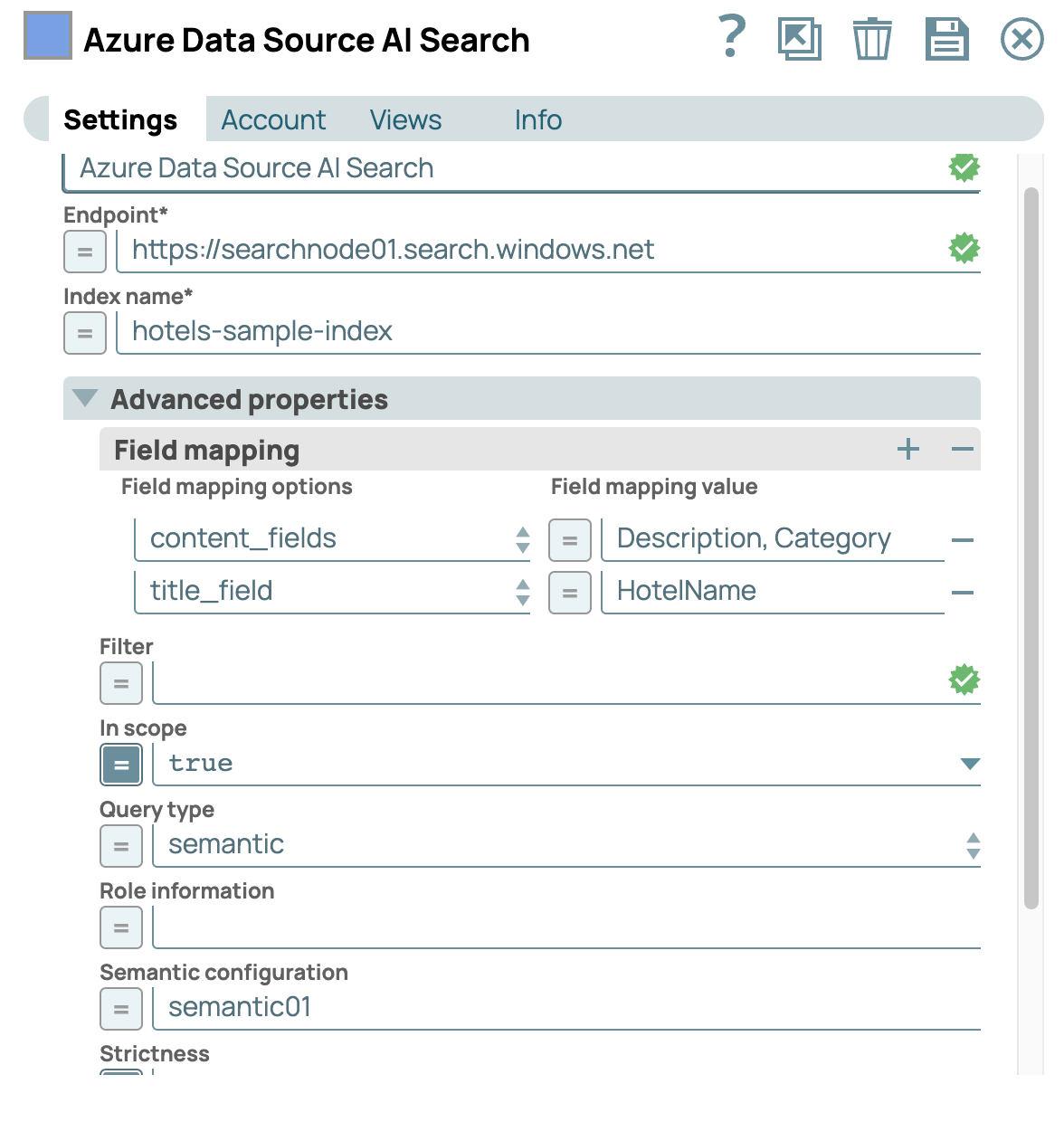Disable expression toggle for In scope
Image resolution: width=1064 pixels, height=1122 pixels.
[x=121, y=765]
